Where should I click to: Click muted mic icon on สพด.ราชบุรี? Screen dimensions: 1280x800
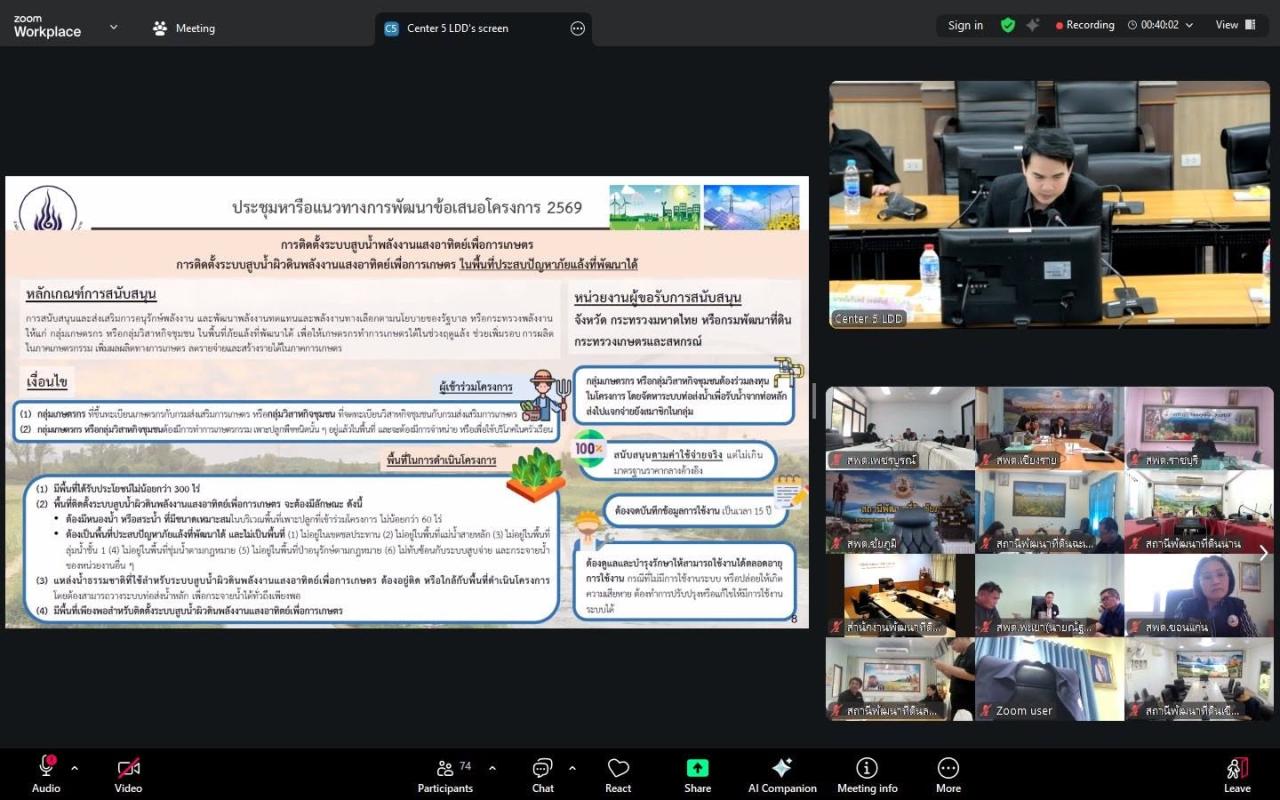pyautogui.click(x=1136, y=461)
